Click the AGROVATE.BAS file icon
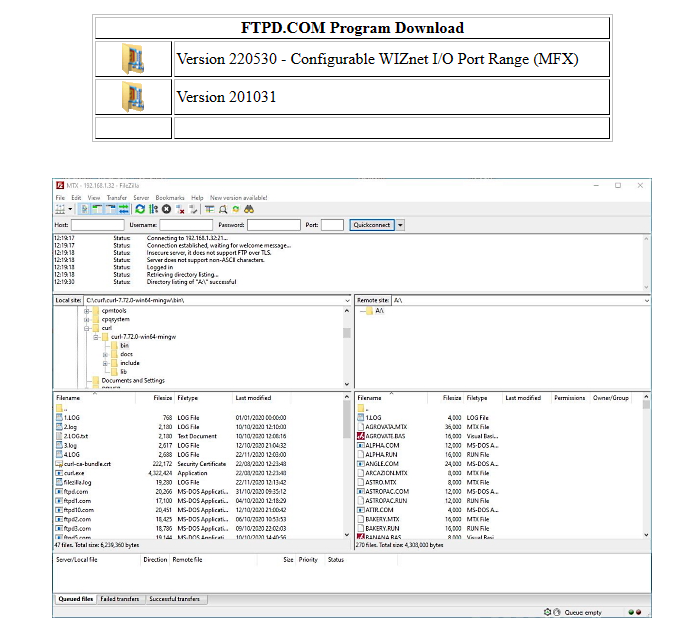The image size is (697, 627). tap(361, 436)
